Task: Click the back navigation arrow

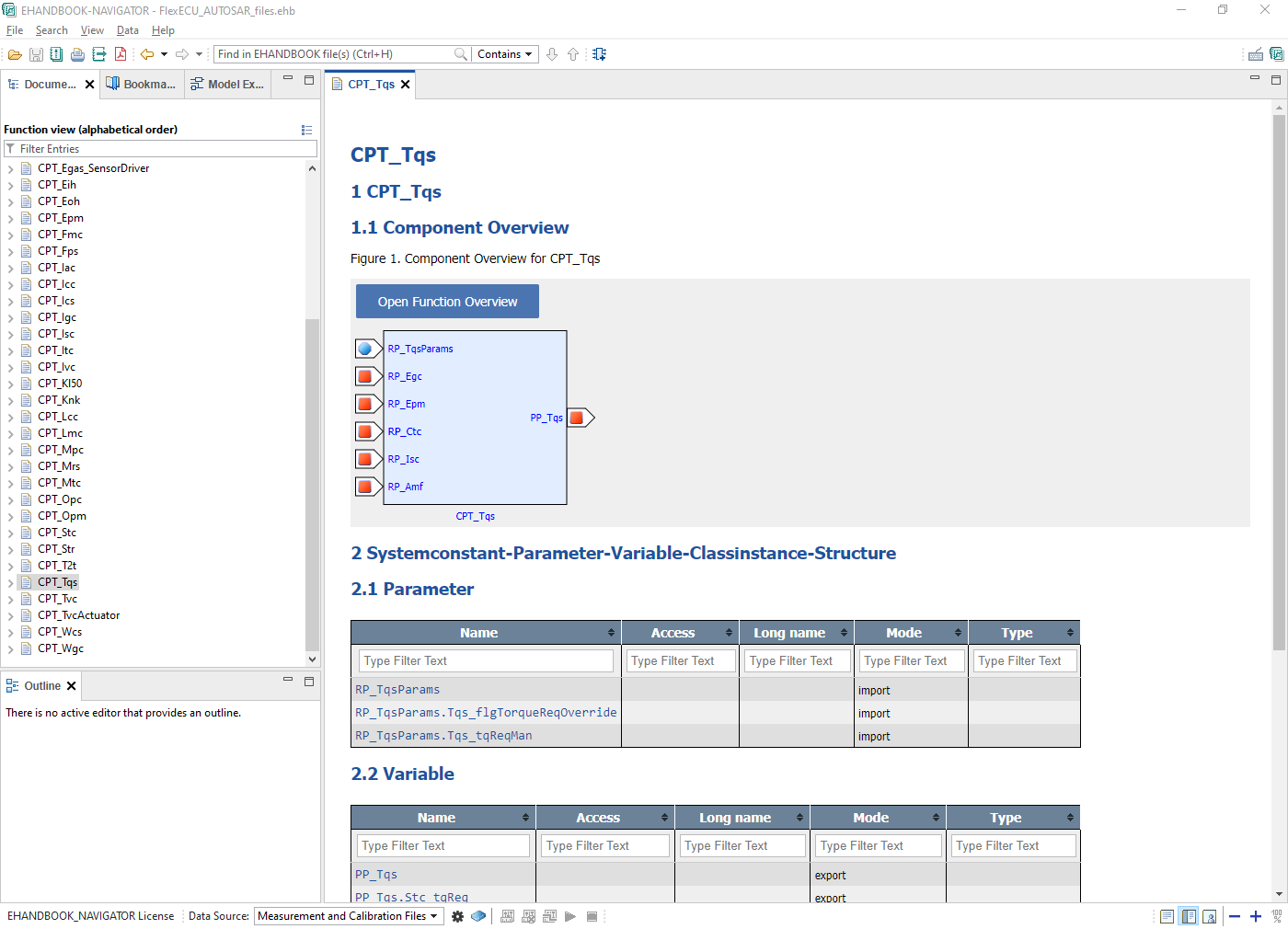Action: click(146, 54)
